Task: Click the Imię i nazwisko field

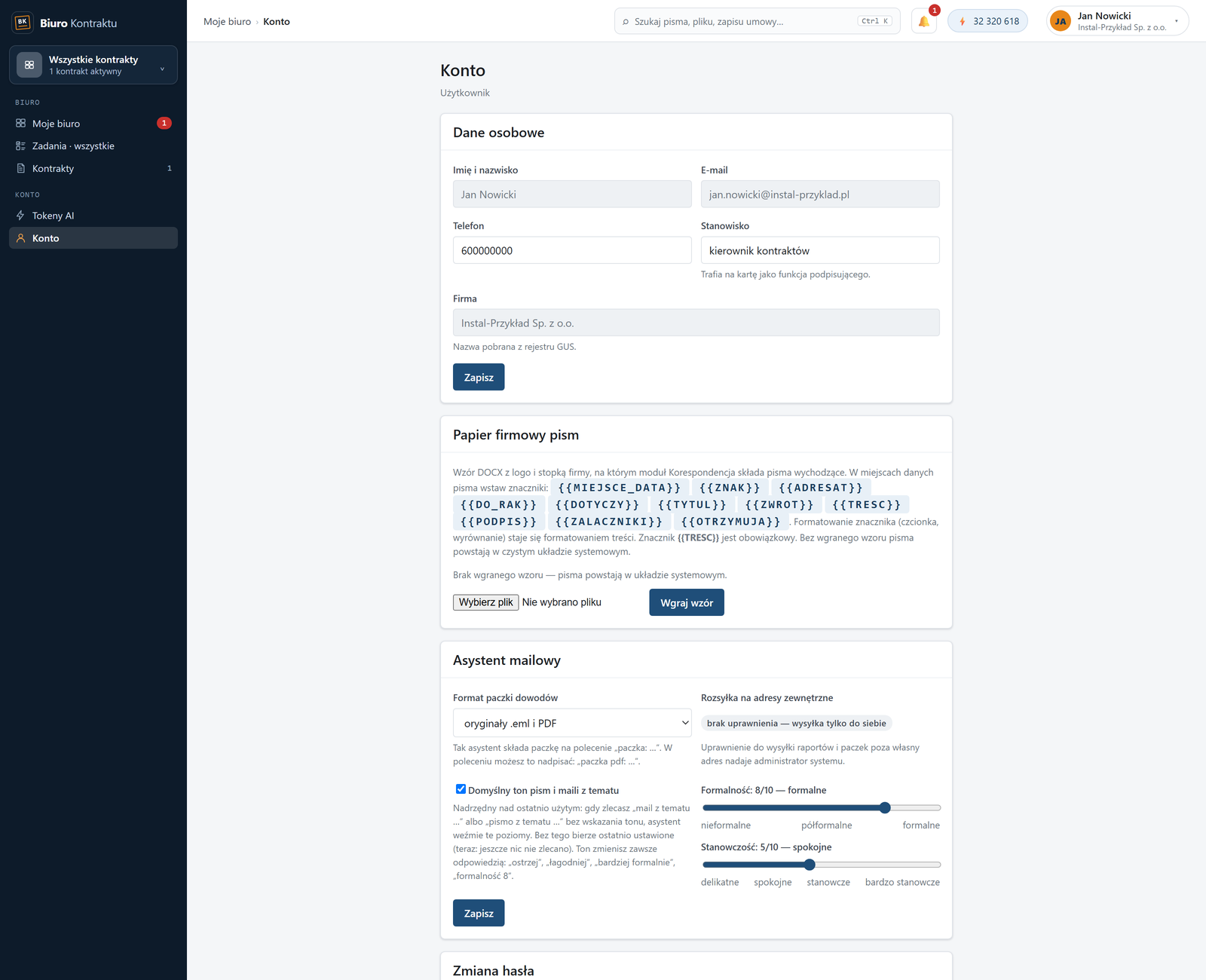Action: [x=572, y=194]
